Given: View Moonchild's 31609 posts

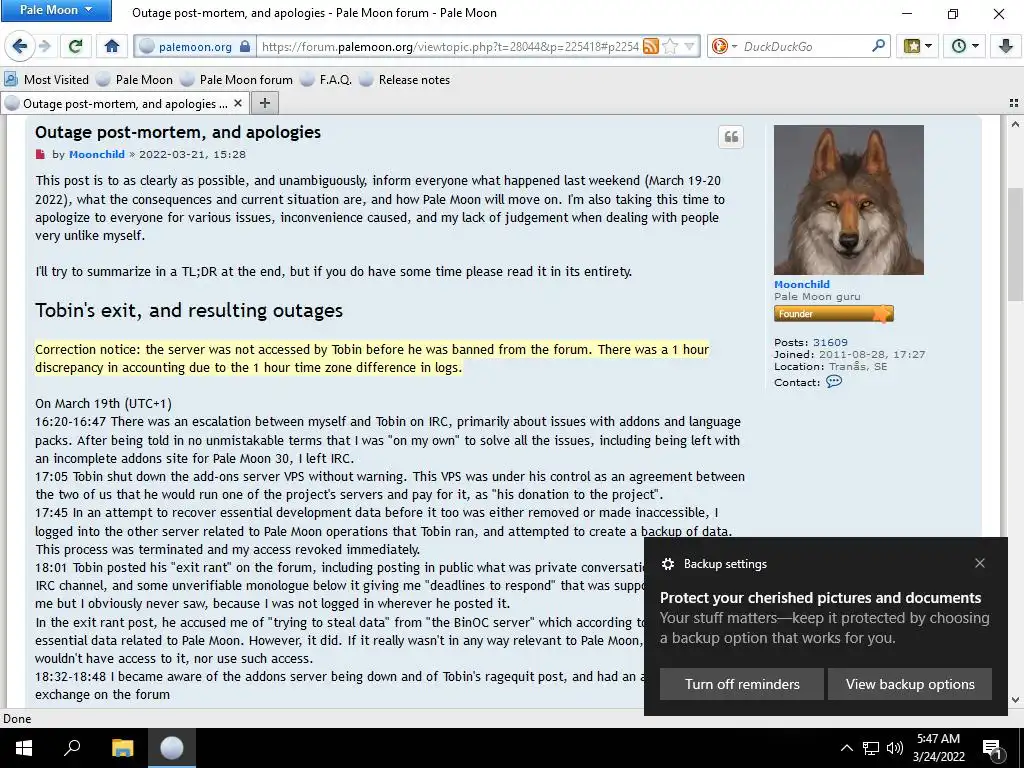Looking at the screenshot, I should [x=830, y=342].
